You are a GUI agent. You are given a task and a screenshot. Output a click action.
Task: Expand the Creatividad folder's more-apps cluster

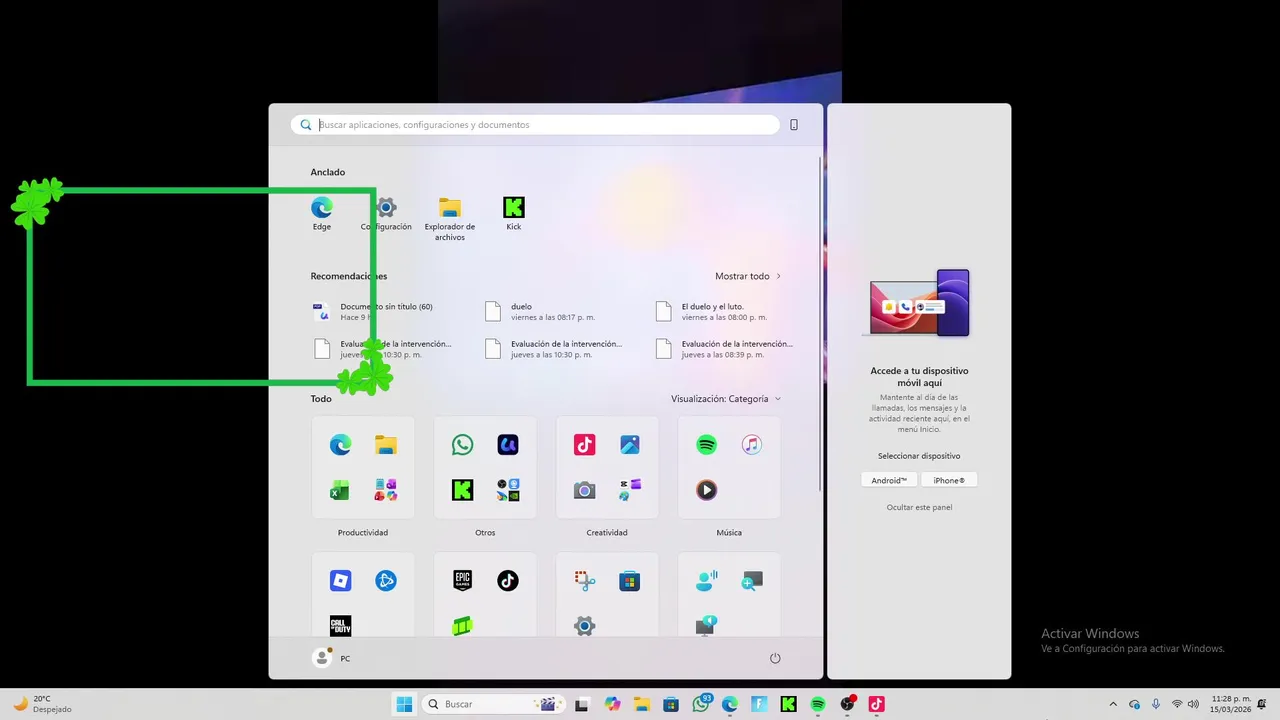click(630, 490)
